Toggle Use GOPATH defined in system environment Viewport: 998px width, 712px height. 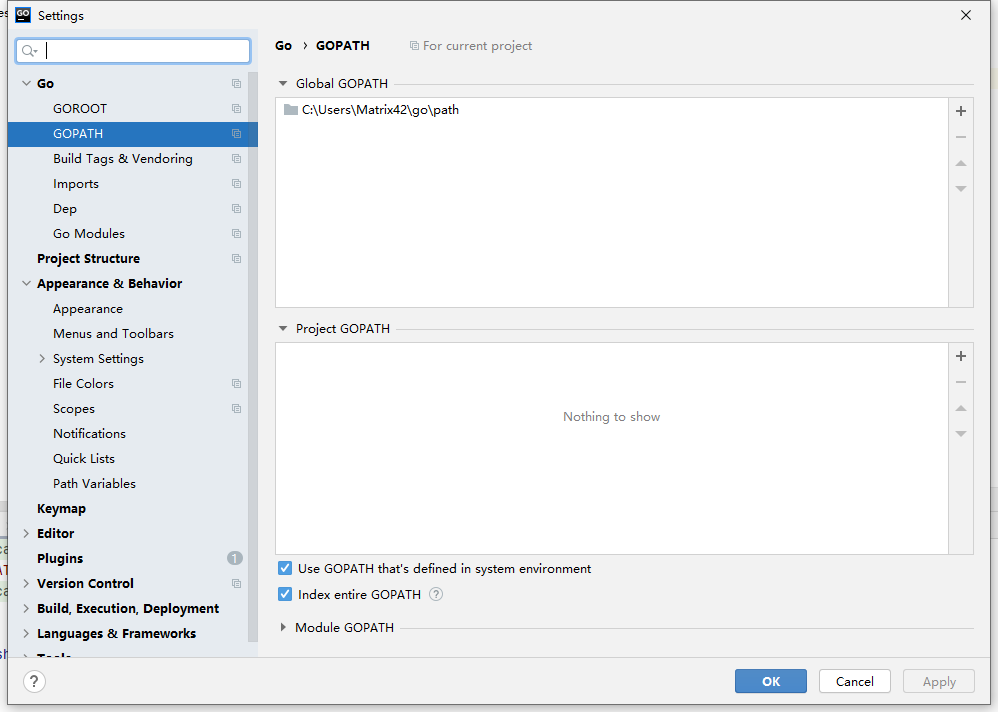point(285,568)
